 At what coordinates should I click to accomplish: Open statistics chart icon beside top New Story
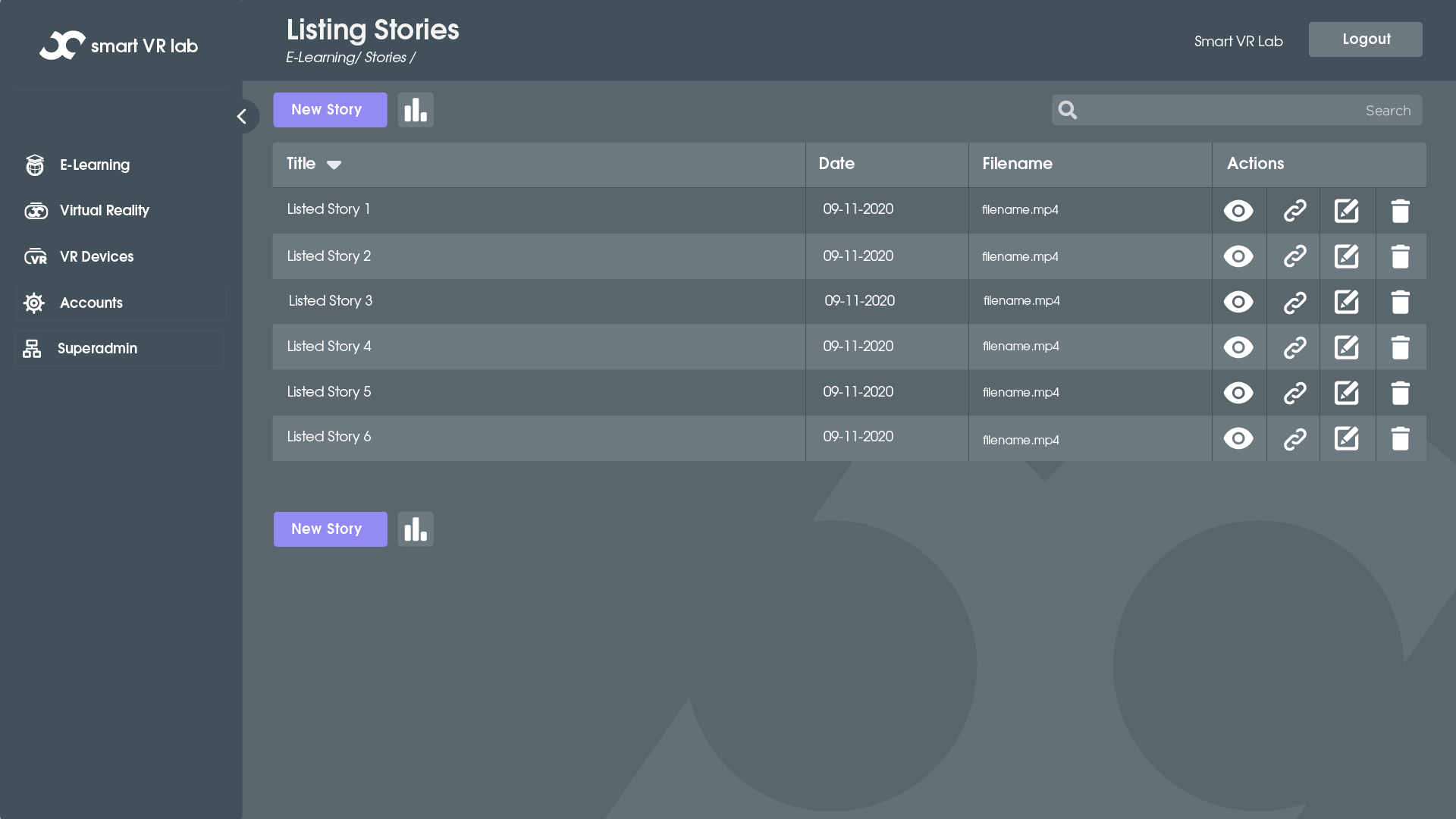coord(416,110)
